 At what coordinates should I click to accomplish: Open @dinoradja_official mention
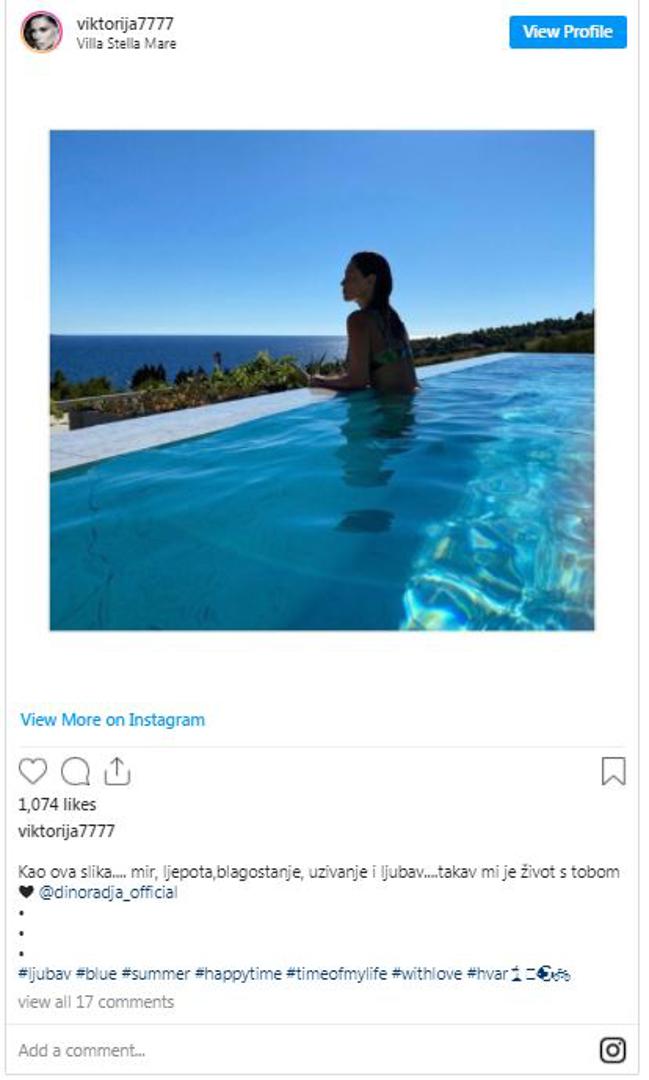pyautogui.click(x=108, y=893)
